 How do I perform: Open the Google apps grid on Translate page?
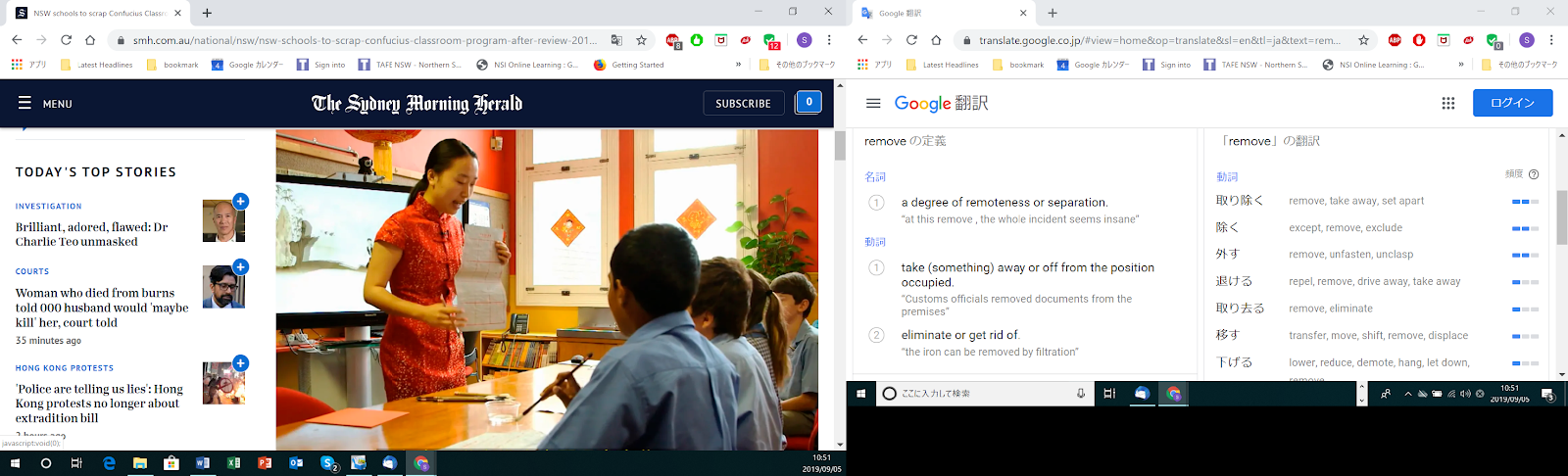coord(1448,103)
